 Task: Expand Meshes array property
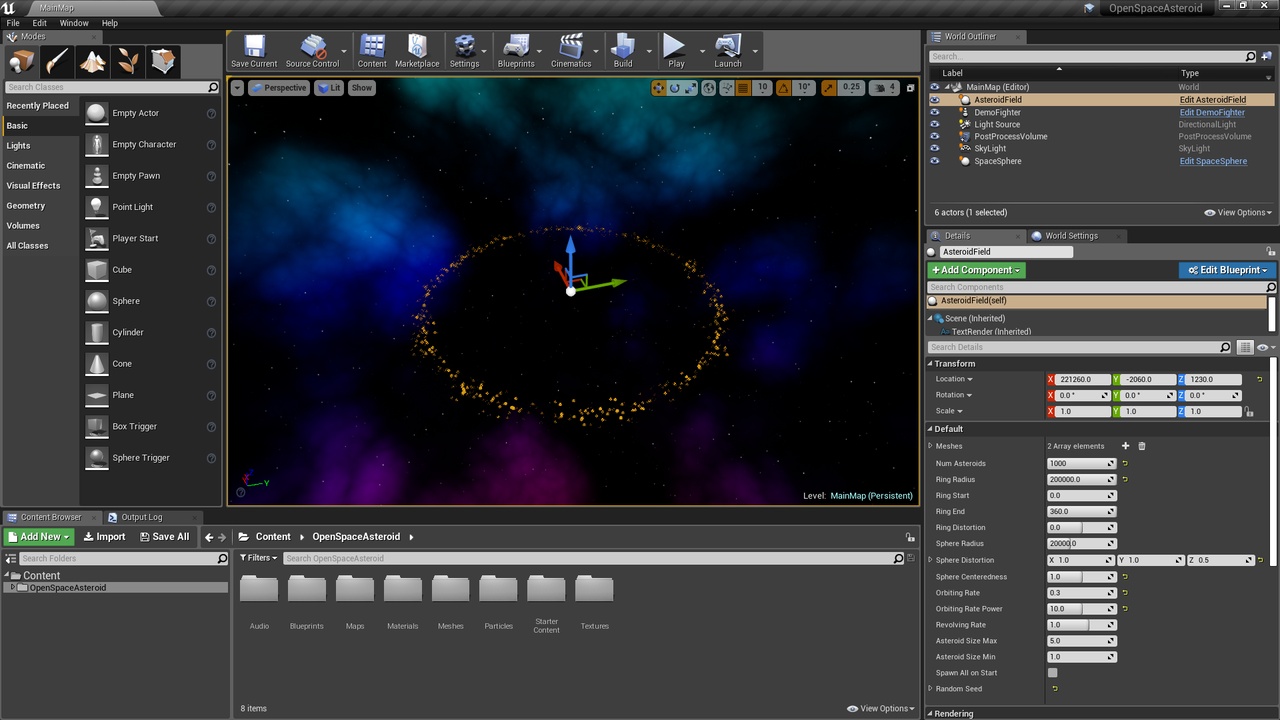coord(930,446)
